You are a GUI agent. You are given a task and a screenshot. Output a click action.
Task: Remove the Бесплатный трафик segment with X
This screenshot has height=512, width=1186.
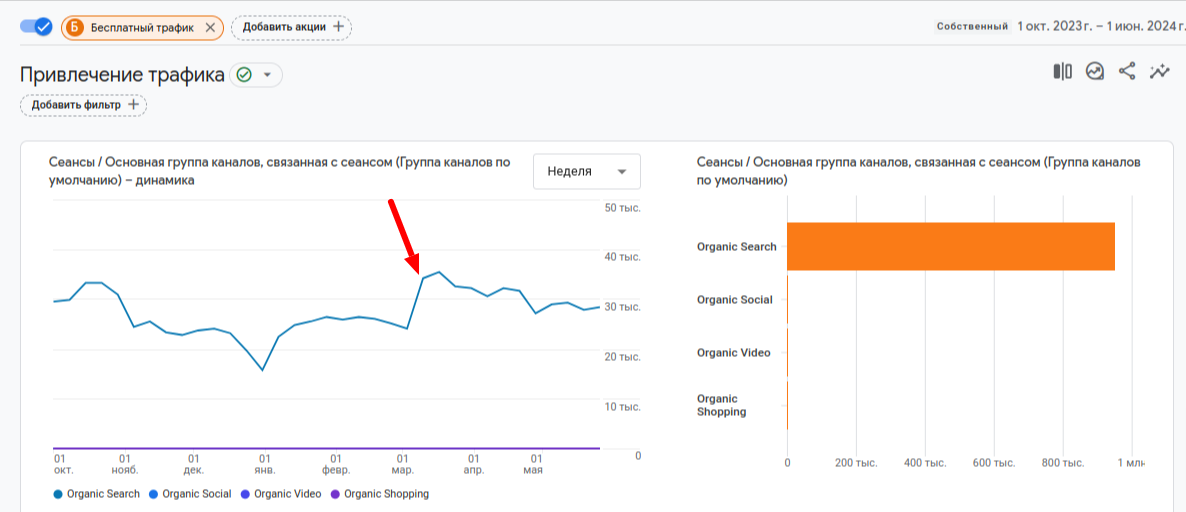pos(210,28)
